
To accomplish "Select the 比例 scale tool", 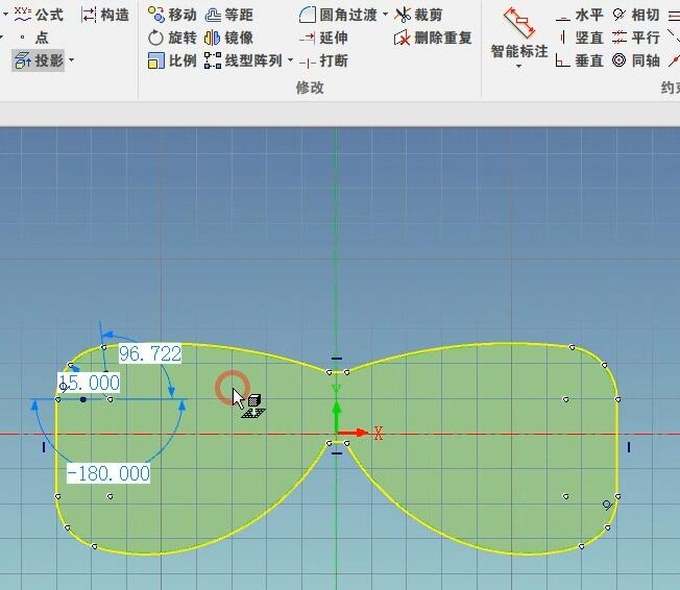I will [x=172, y=60].
